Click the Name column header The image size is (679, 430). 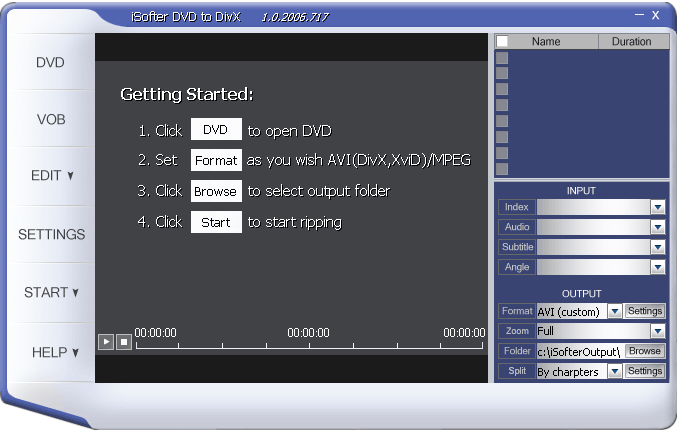tap(546, 41)
